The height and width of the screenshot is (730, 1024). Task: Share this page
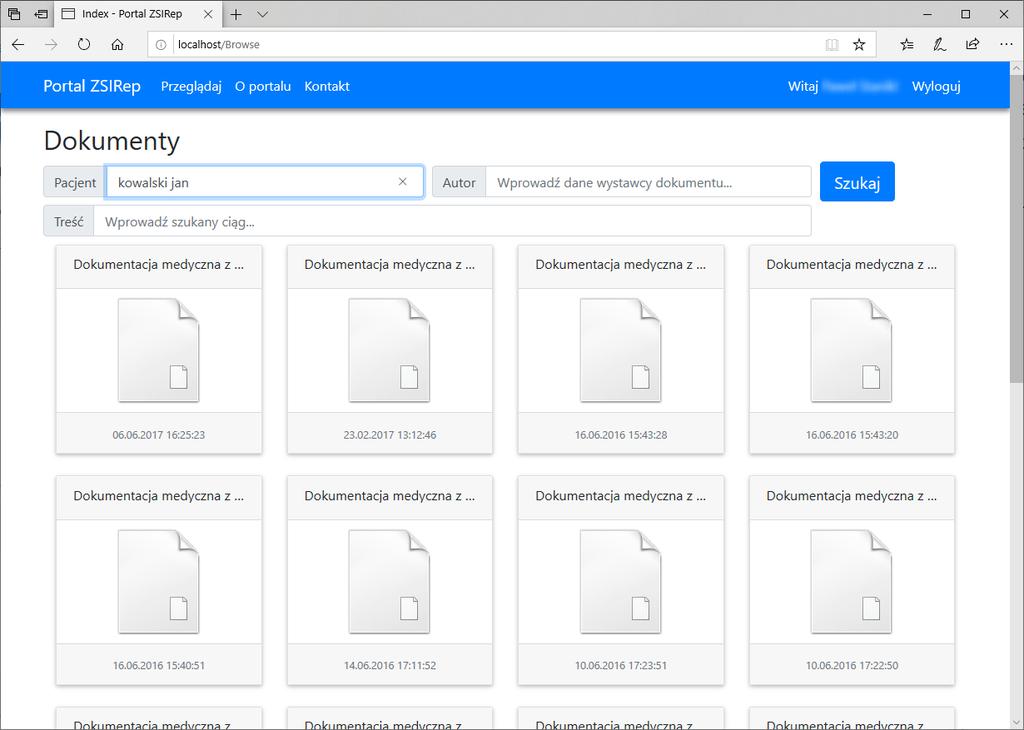972,44
